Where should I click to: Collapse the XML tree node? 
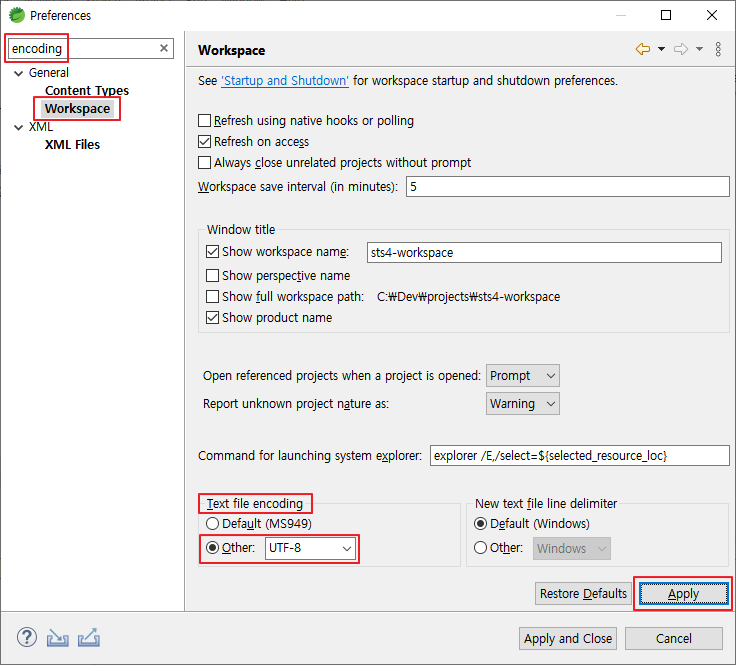pyautogui.click(x=19, y=127)
